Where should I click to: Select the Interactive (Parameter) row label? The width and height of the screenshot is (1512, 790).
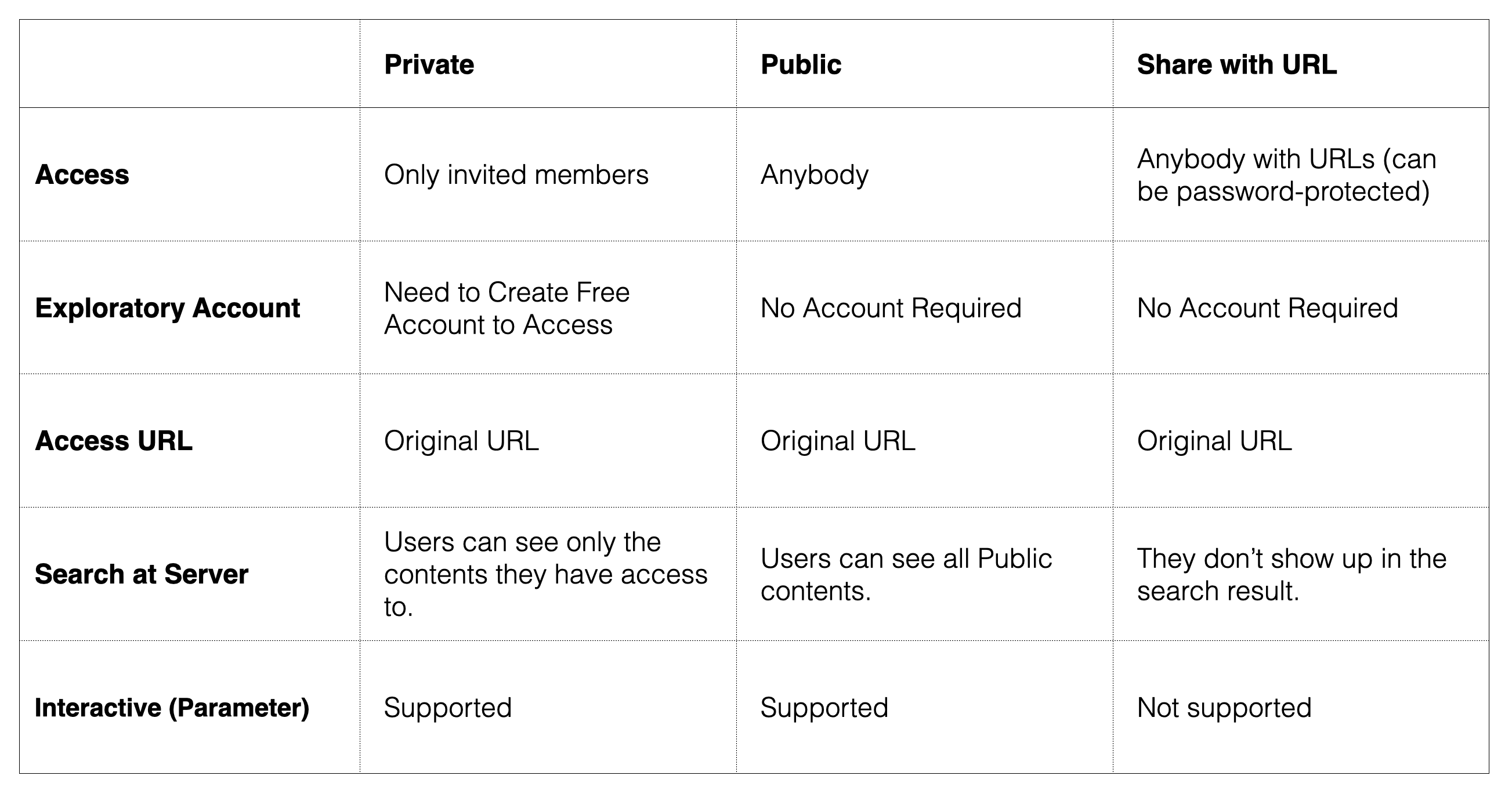172,707
